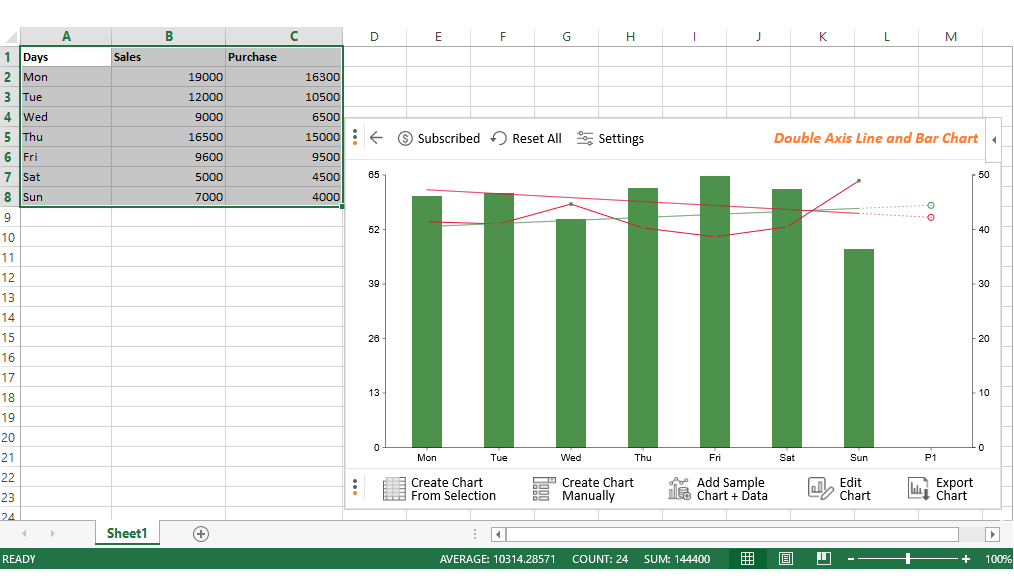Click the Days header cell
Screen dimensions: 1014x587
tap(66, 57)
